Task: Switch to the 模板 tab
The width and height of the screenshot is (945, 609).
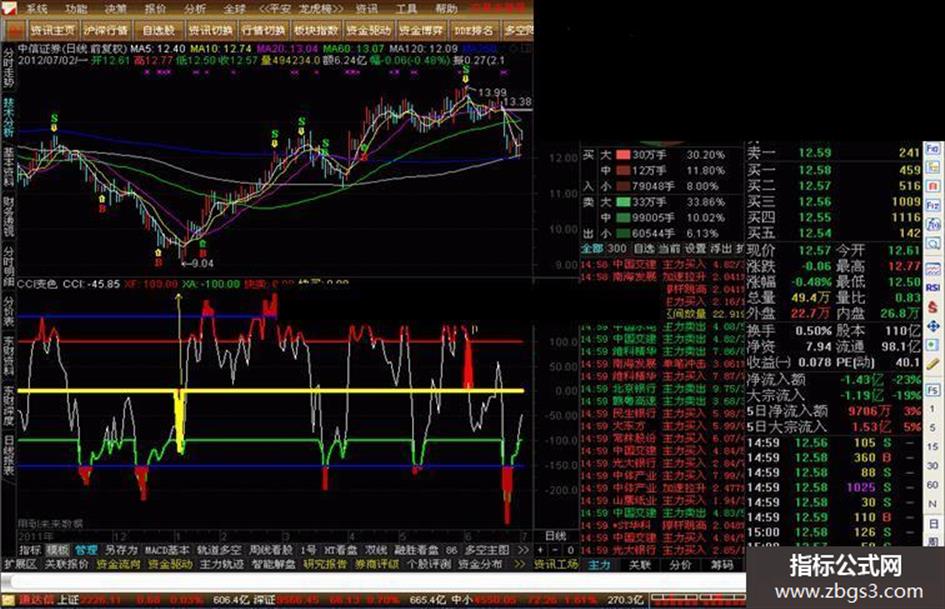Action: click(58, 550)
